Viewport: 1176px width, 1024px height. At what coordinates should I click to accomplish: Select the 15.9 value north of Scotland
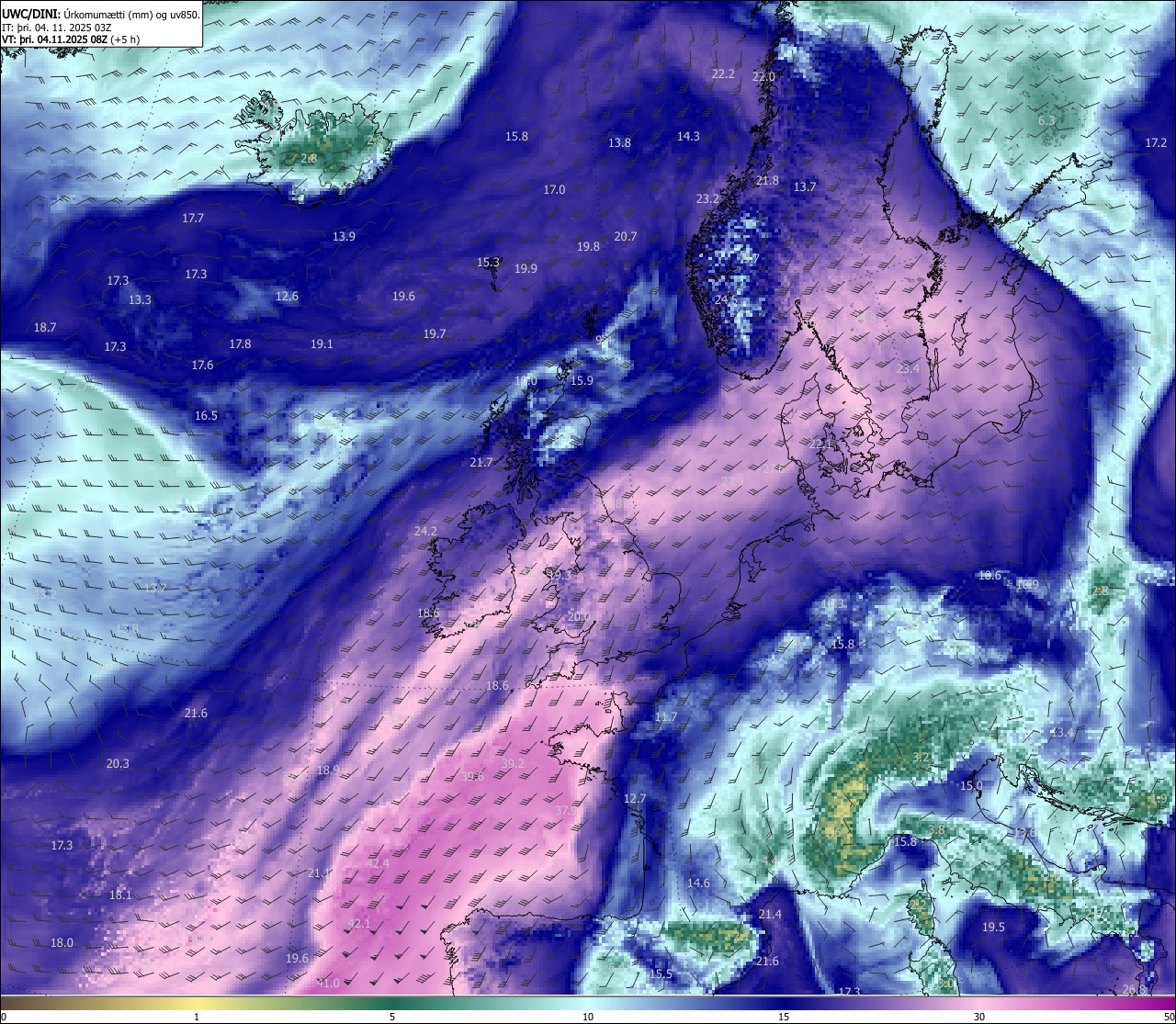coord(582,380)
